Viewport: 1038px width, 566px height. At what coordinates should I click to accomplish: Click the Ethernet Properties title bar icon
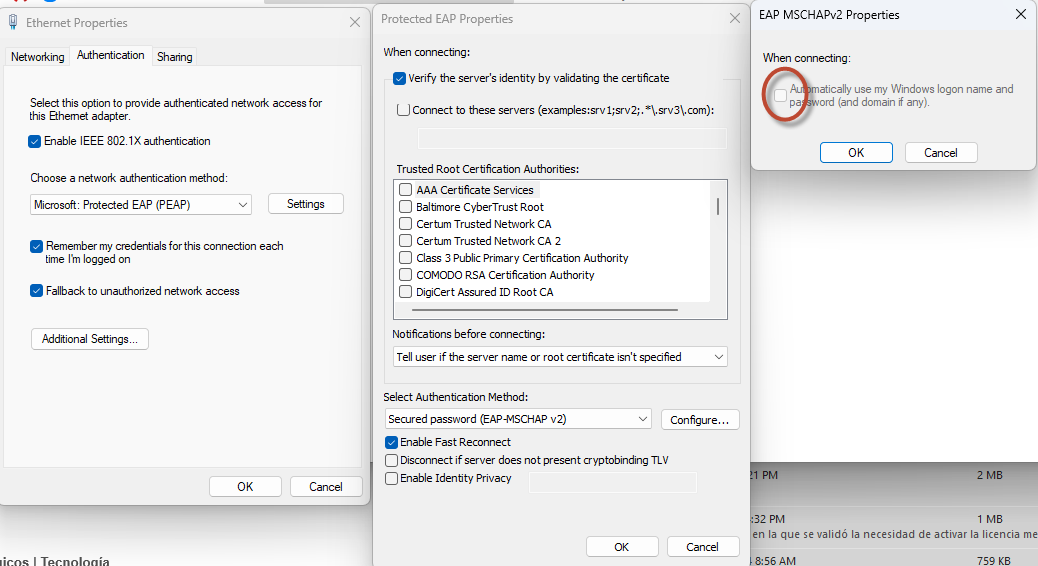tap(12, 22)
